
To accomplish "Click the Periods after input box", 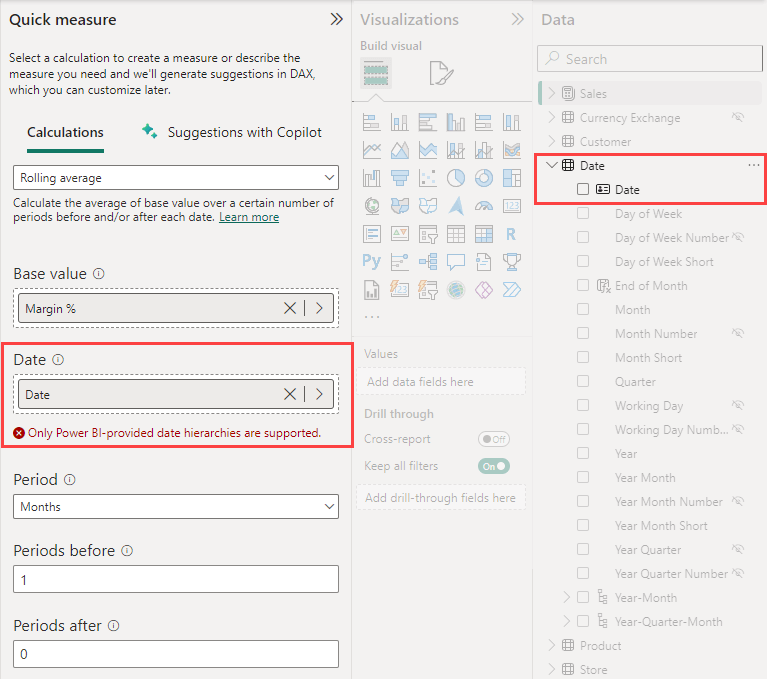I will [176, 654].
